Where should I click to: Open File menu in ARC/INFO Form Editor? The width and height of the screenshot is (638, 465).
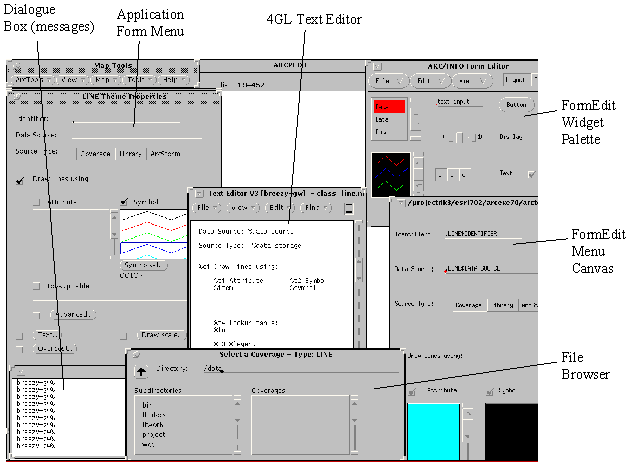coord(388,81)
